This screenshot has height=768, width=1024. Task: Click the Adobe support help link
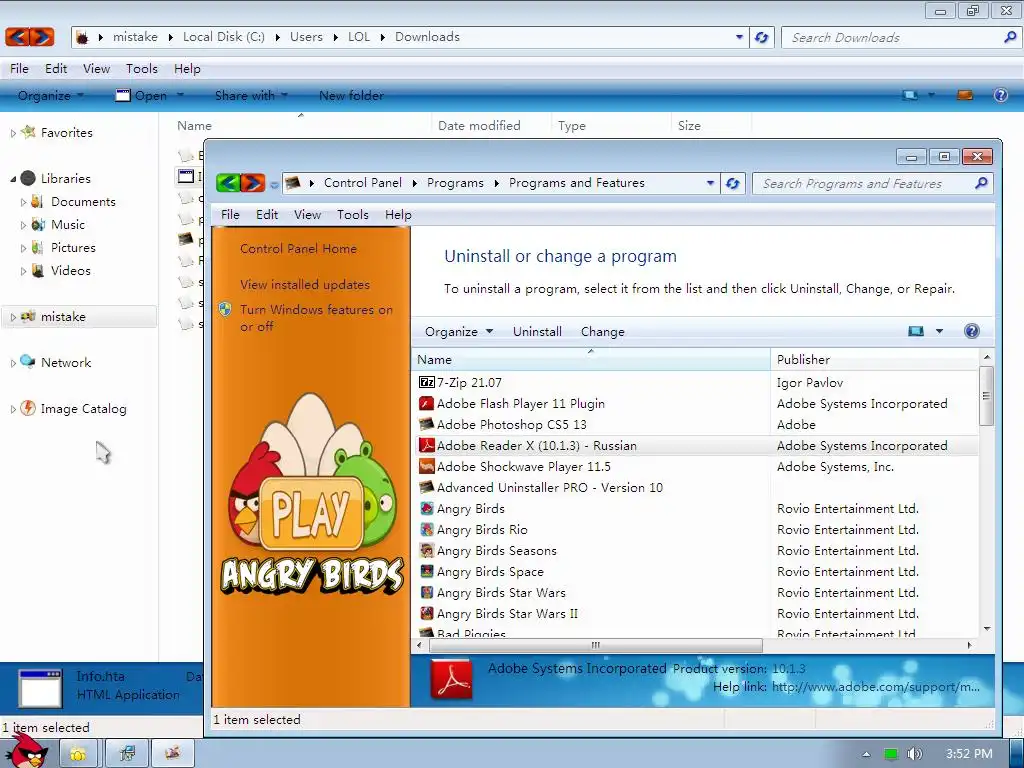[876, 687]
